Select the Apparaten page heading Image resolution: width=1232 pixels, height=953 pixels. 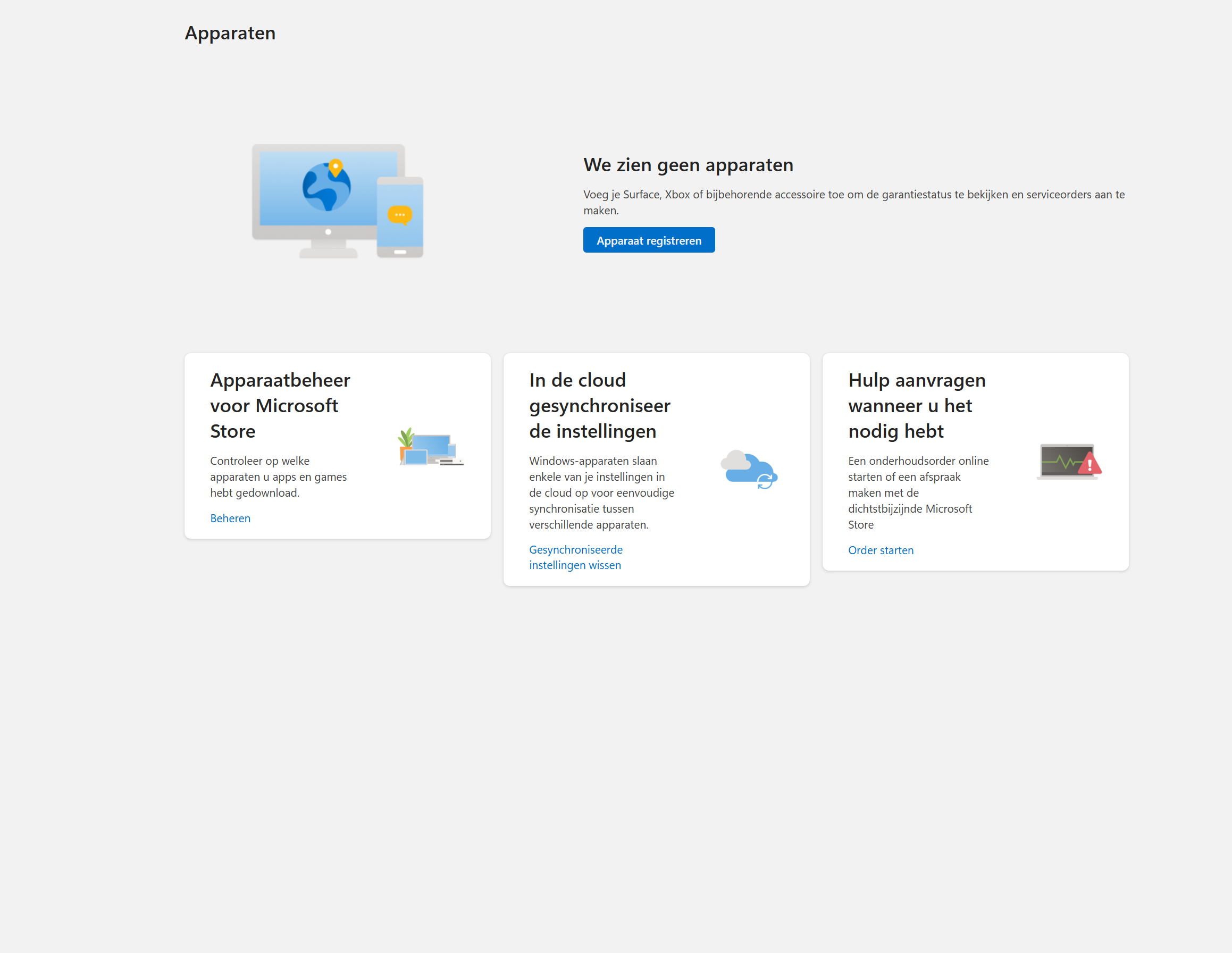[230, 34]
